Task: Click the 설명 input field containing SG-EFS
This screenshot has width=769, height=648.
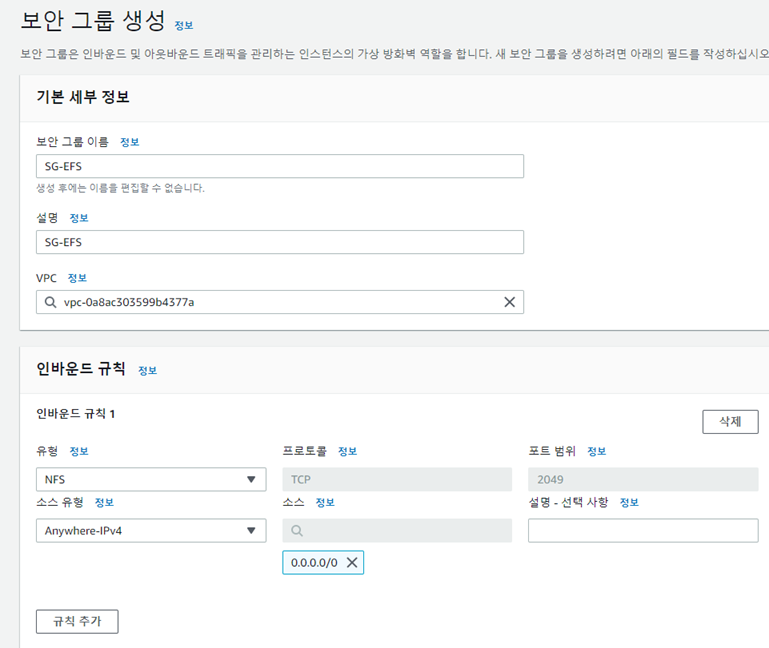Action: pyautogui.click(x=280, y=242)
